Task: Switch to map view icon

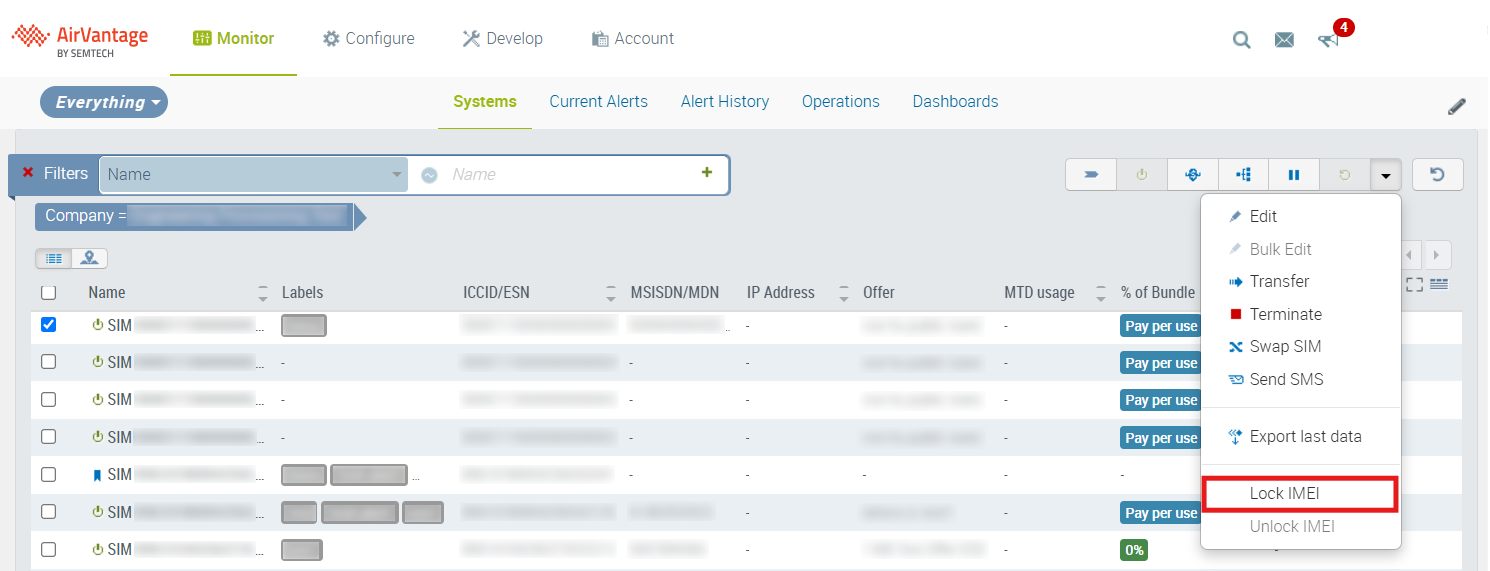Action: pyautogui.click(x=90, y=258)
